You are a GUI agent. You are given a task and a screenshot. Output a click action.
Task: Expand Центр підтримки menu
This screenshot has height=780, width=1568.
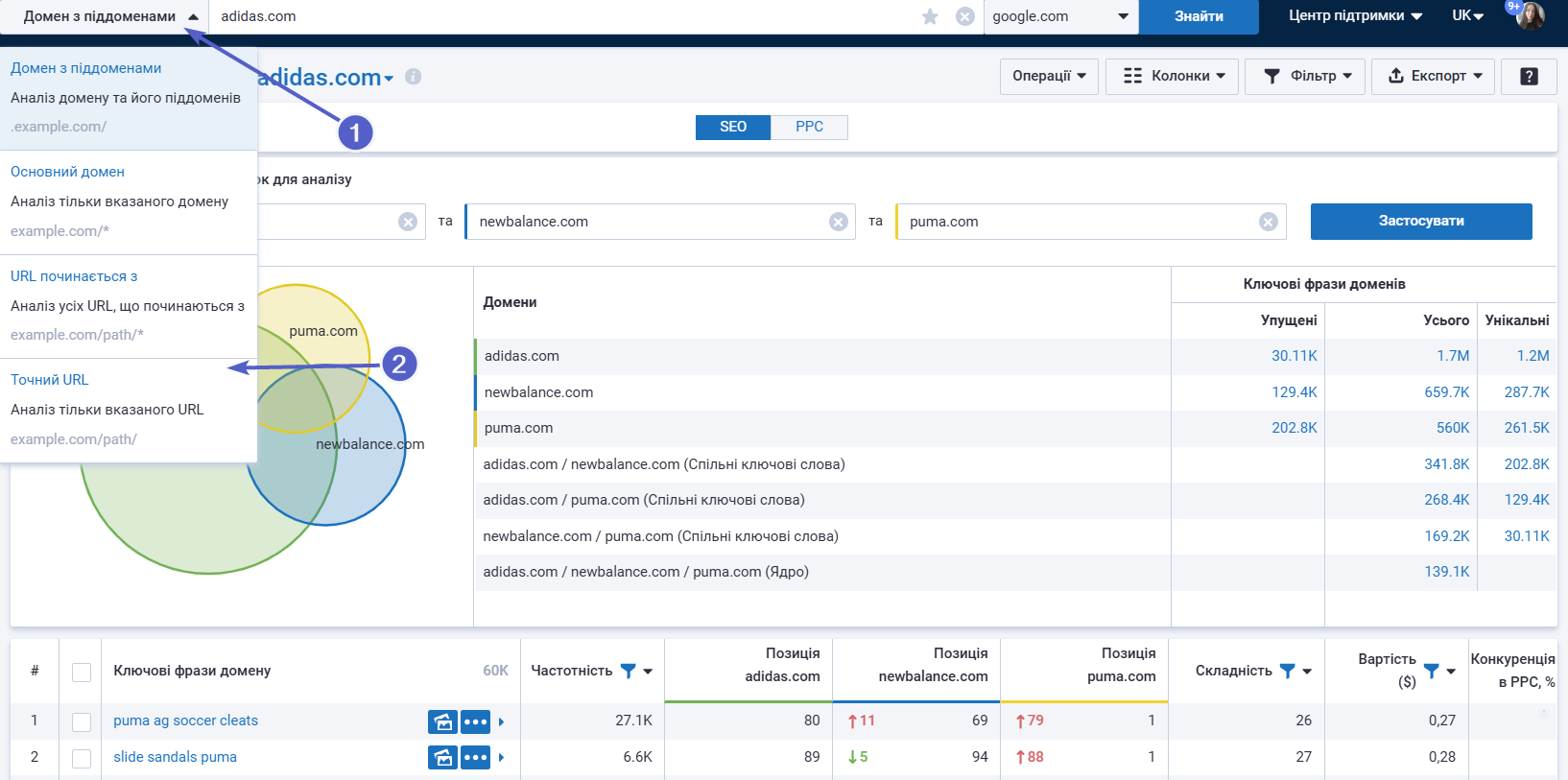tap(1355, 15)
